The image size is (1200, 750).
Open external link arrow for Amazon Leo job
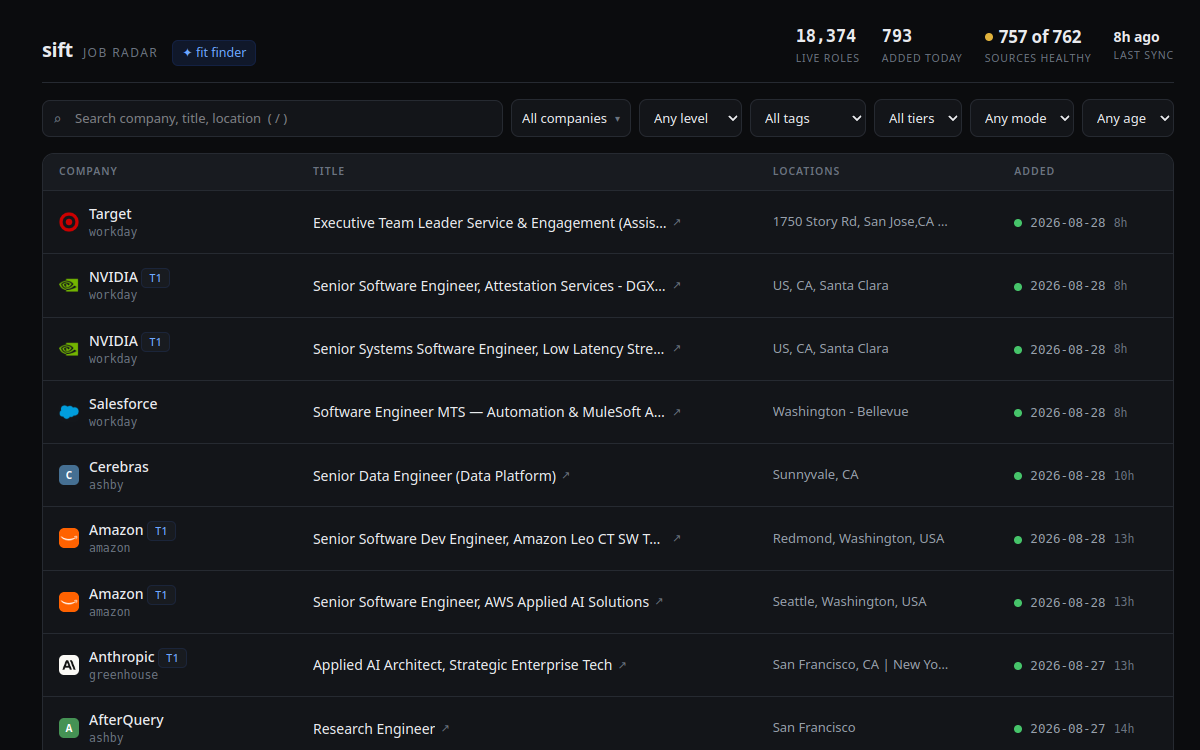(677, 538)
